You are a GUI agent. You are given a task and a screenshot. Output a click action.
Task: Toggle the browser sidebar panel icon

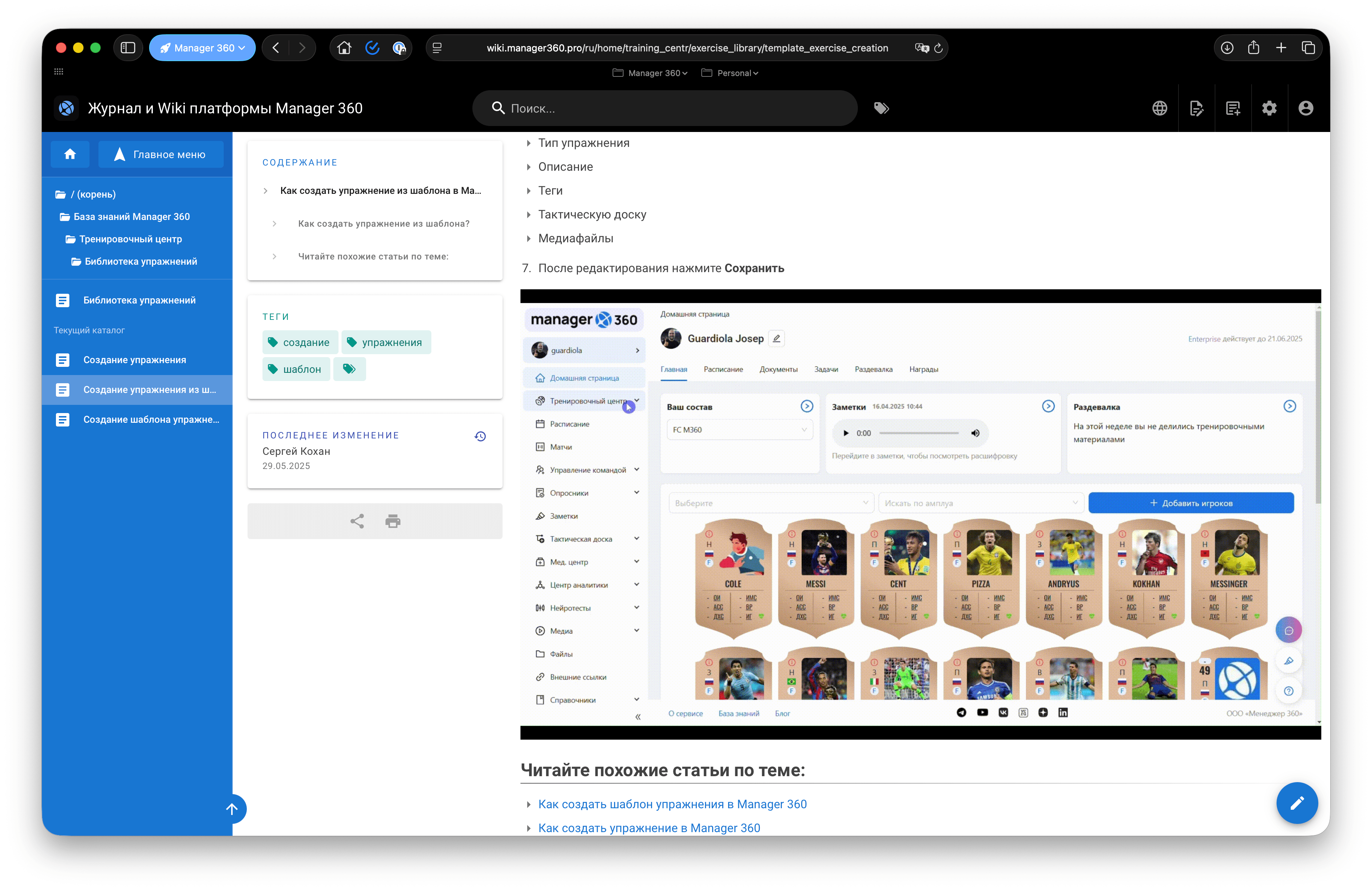(128, 48)
